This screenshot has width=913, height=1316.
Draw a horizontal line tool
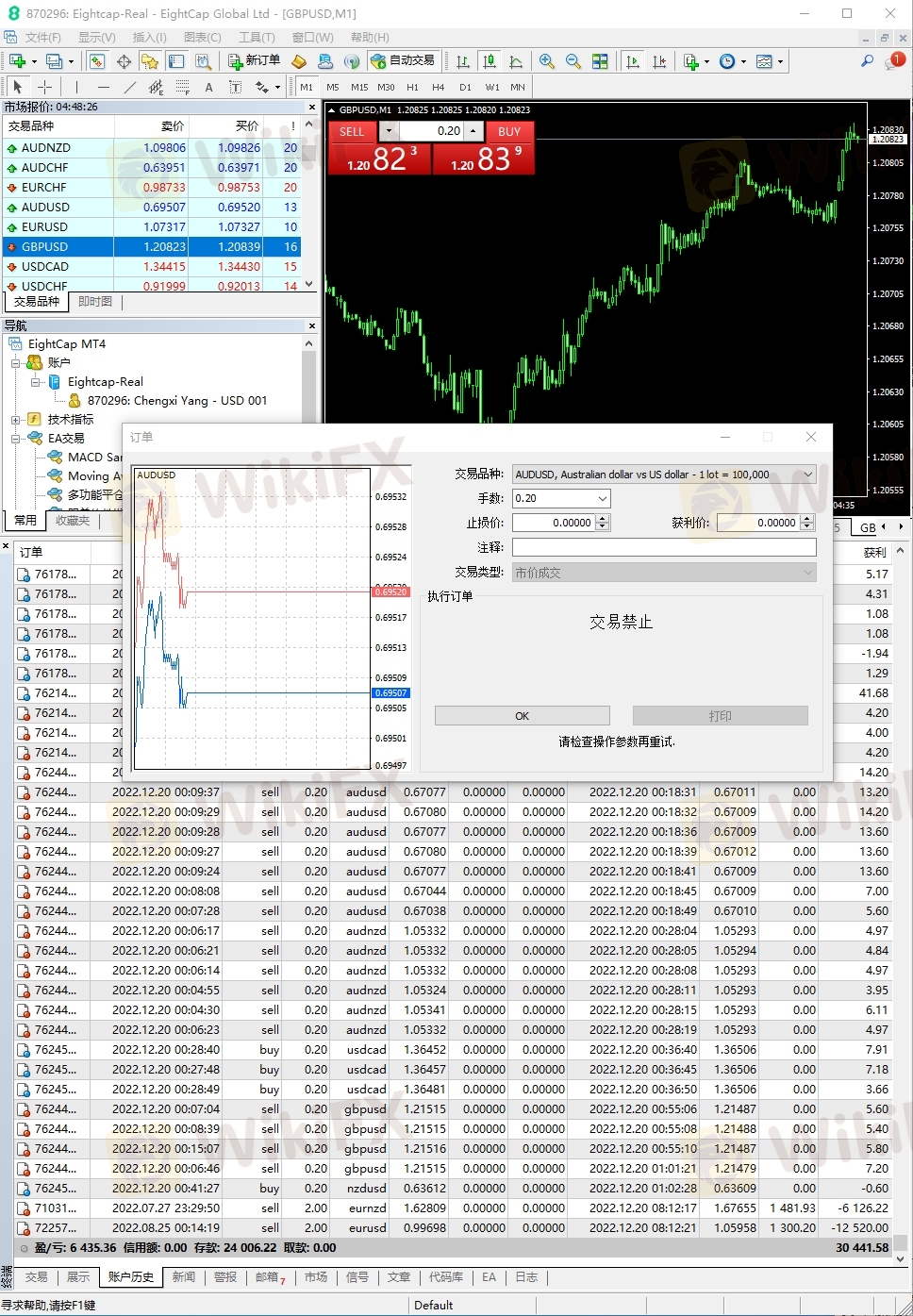point(103,87)
